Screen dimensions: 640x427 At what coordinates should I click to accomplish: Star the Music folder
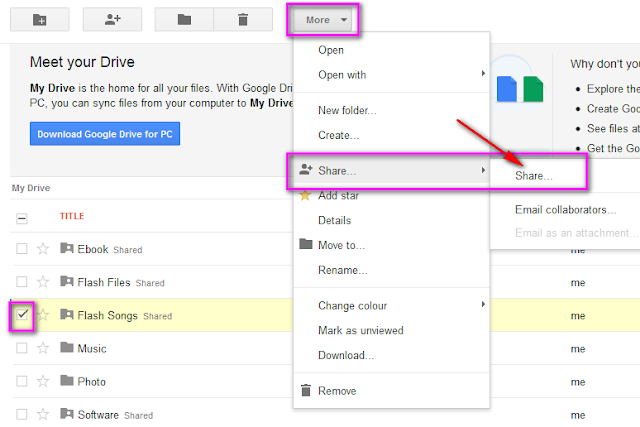tap(43, 348)
